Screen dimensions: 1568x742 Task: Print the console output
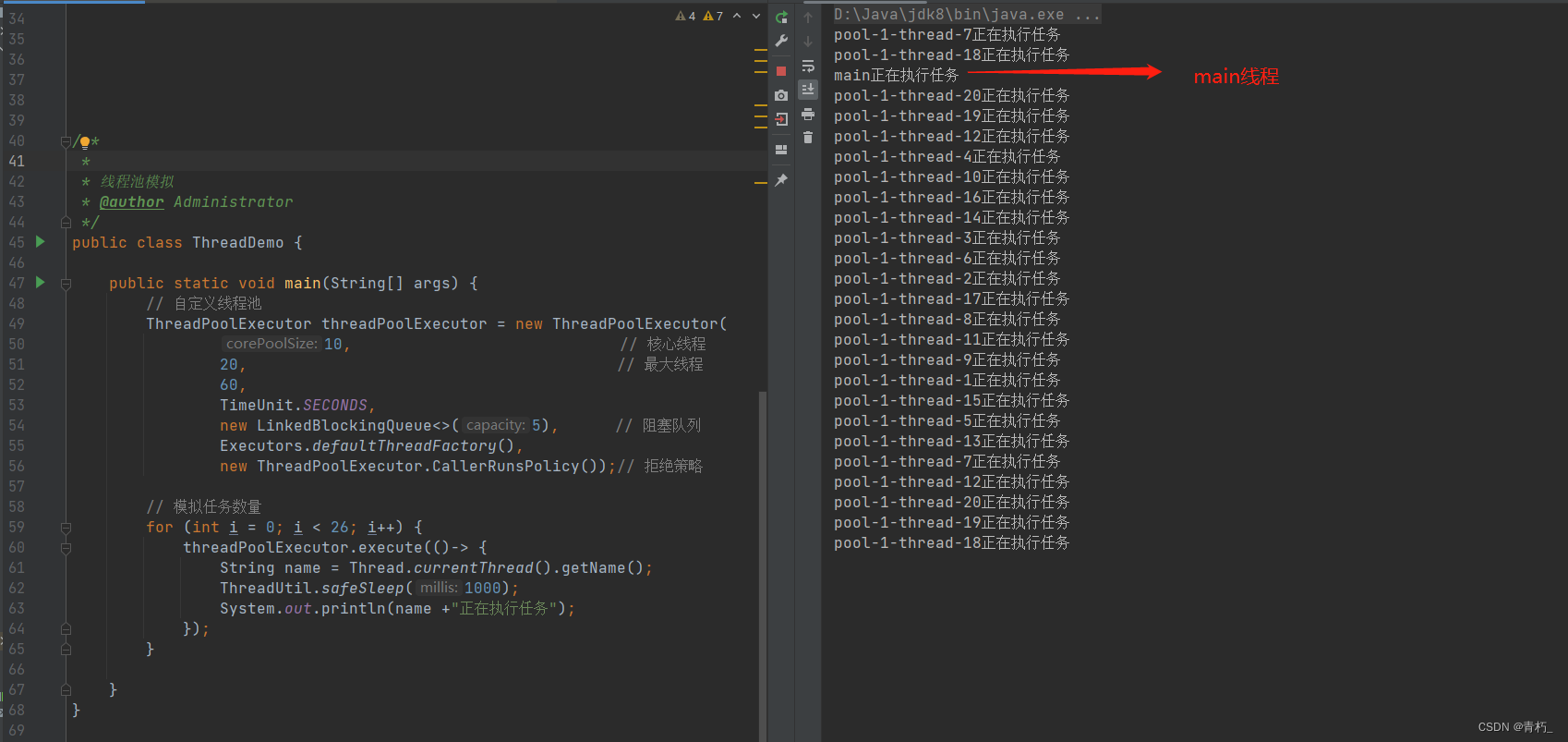(808, 114)
